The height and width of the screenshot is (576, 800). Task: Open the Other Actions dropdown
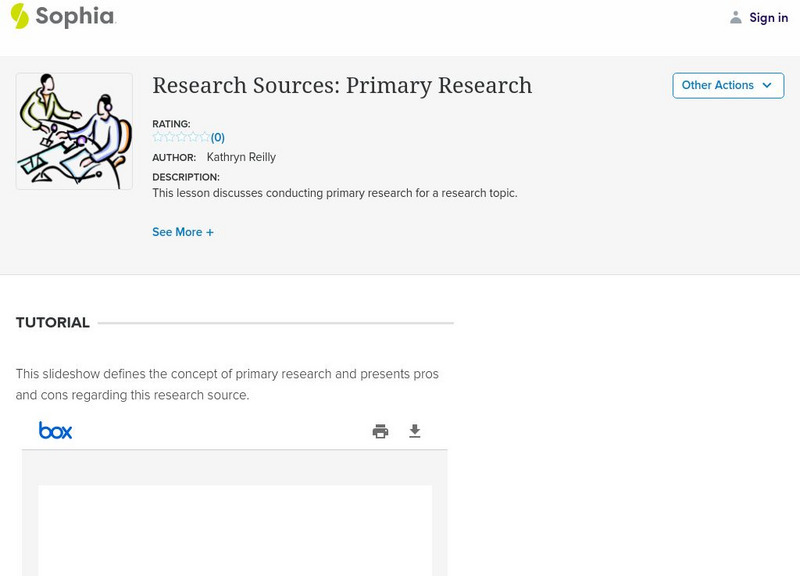tap(717, 85)
